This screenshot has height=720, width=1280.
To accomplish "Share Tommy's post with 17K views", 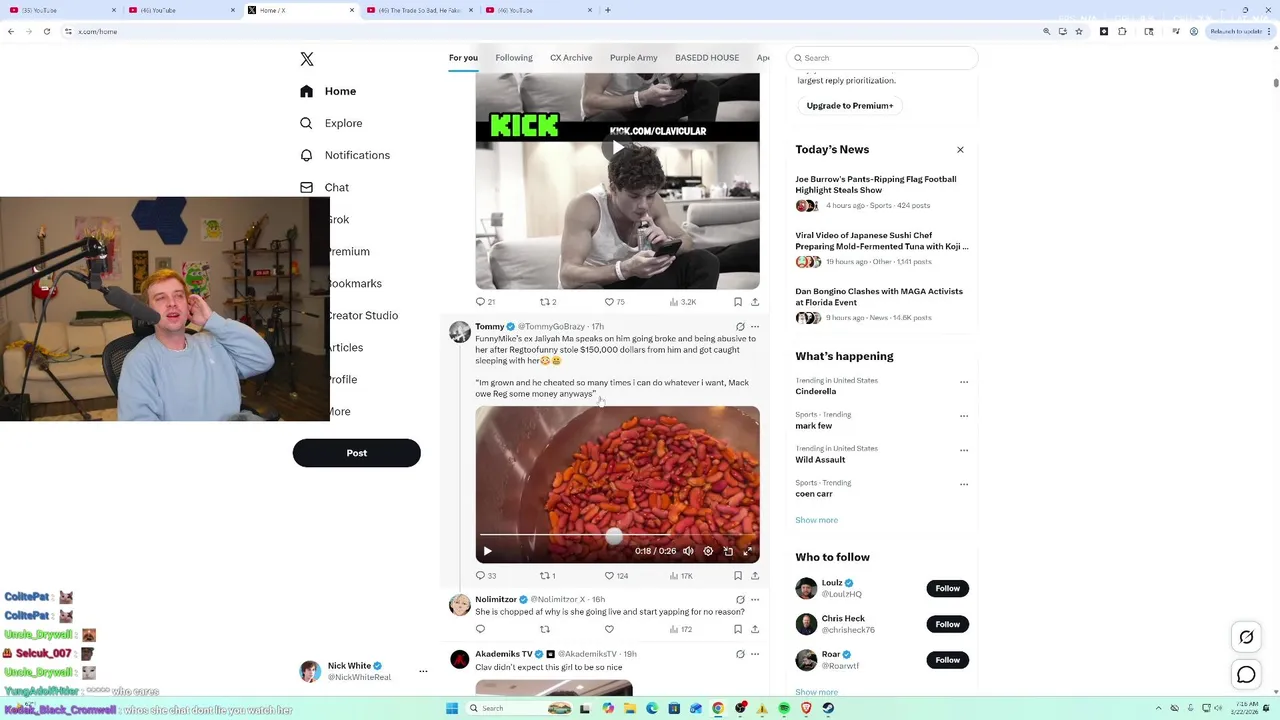I will [x=755, y=576].
